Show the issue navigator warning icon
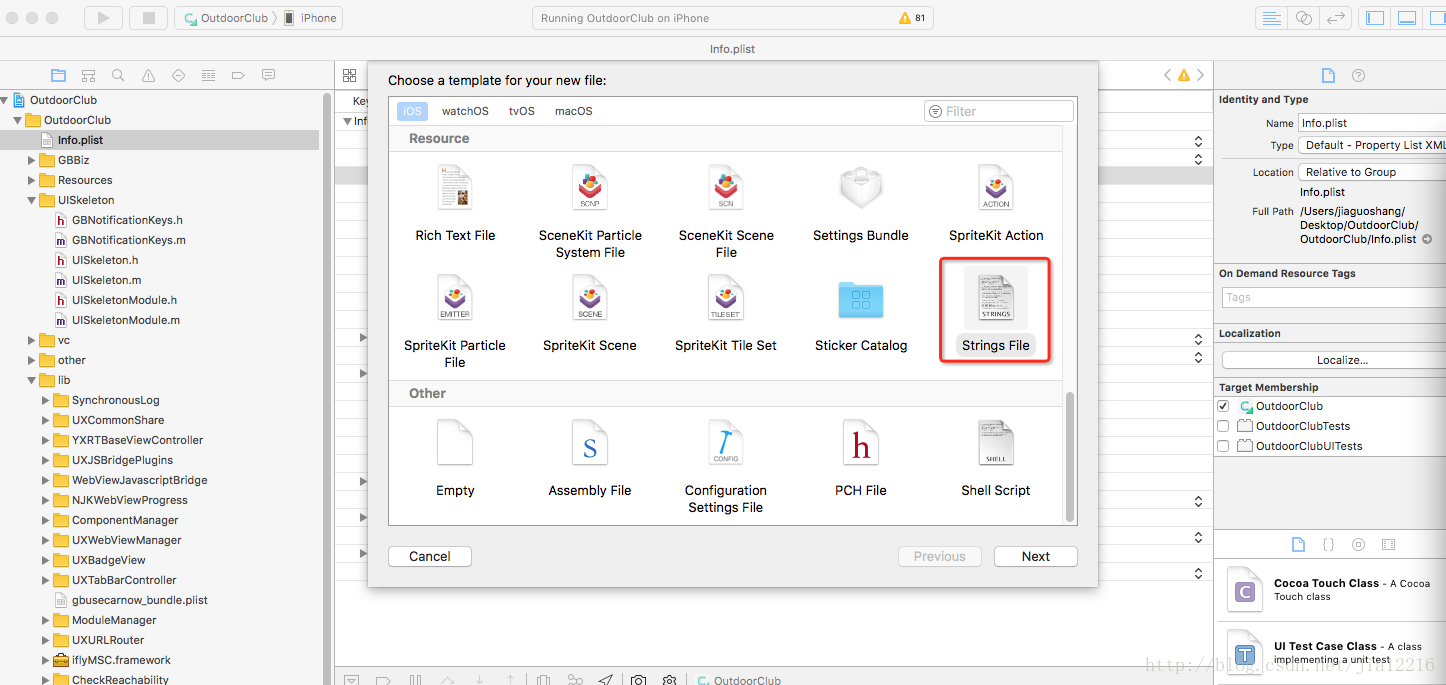The width and height of the screenshot is (1446, 685). 148,75
